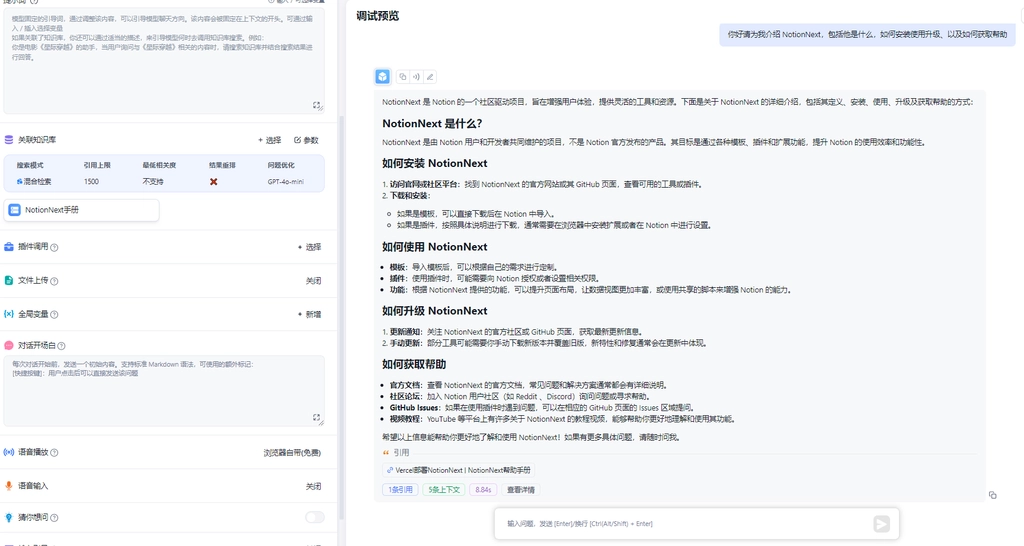Click the 5条上下文 tag
The image size is (1024, 546).
pos(444,490)
